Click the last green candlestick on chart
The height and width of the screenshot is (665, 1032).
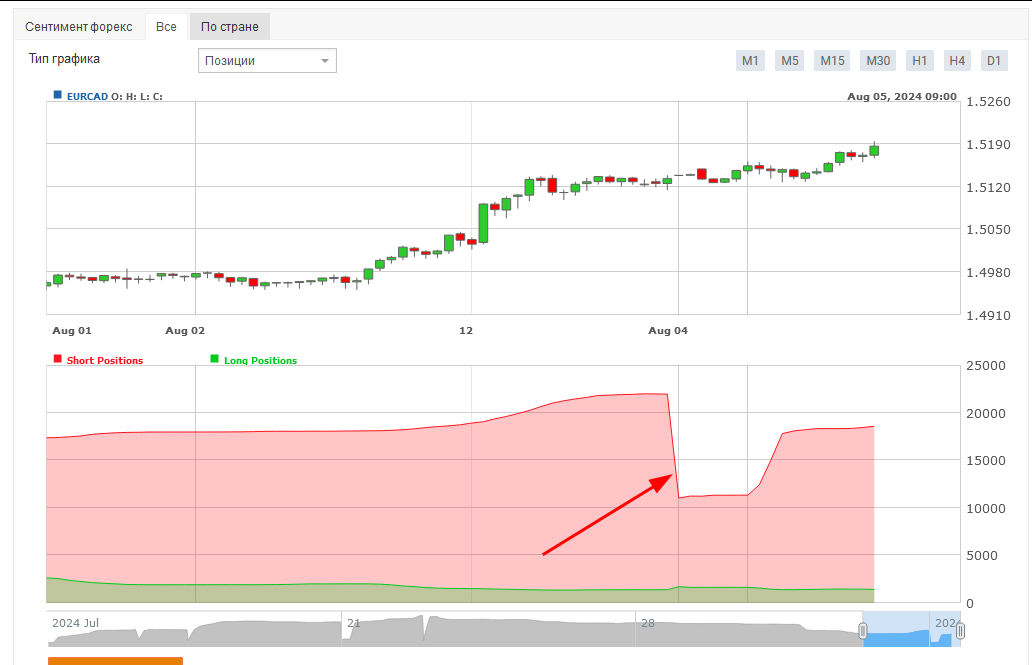874,151
